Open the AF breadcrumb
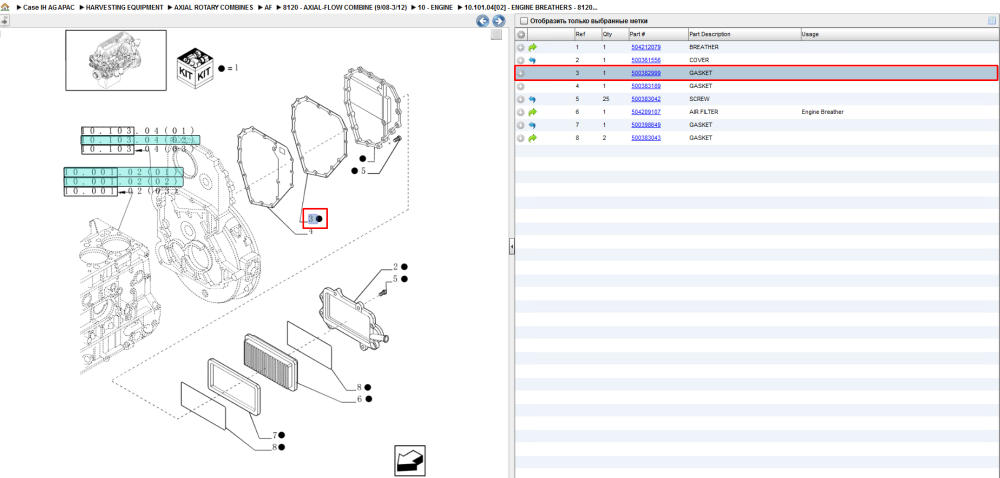The image size is (1000, 478). (x=268, y=7)
